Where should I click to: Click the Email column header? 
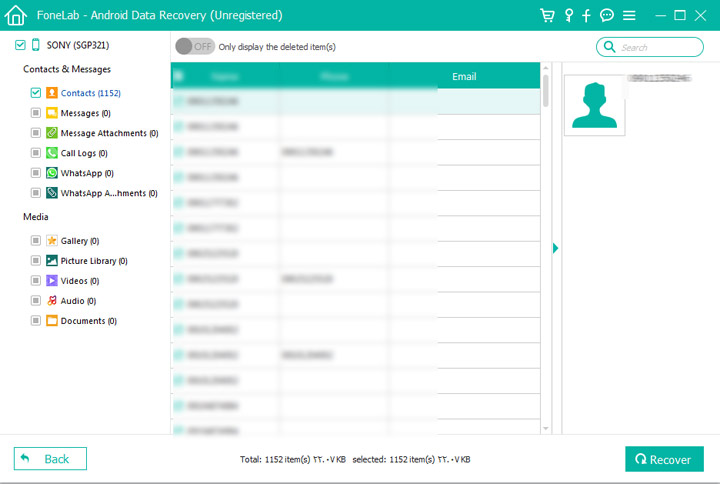pos(464,76)
